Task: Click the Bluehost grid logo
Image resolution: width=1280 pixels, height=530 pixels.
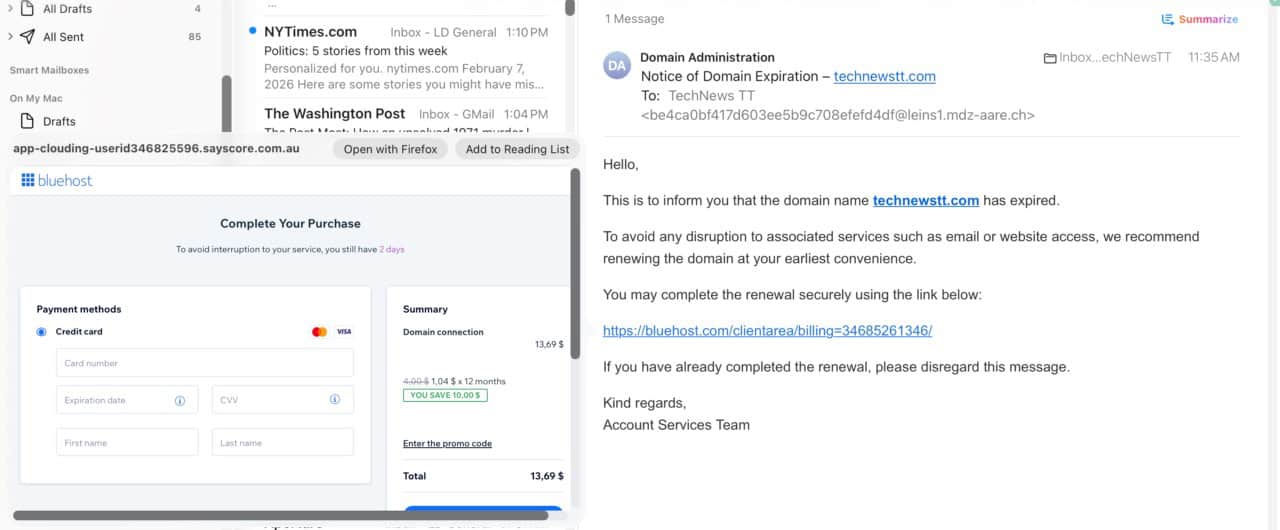Action: (28, 181)
